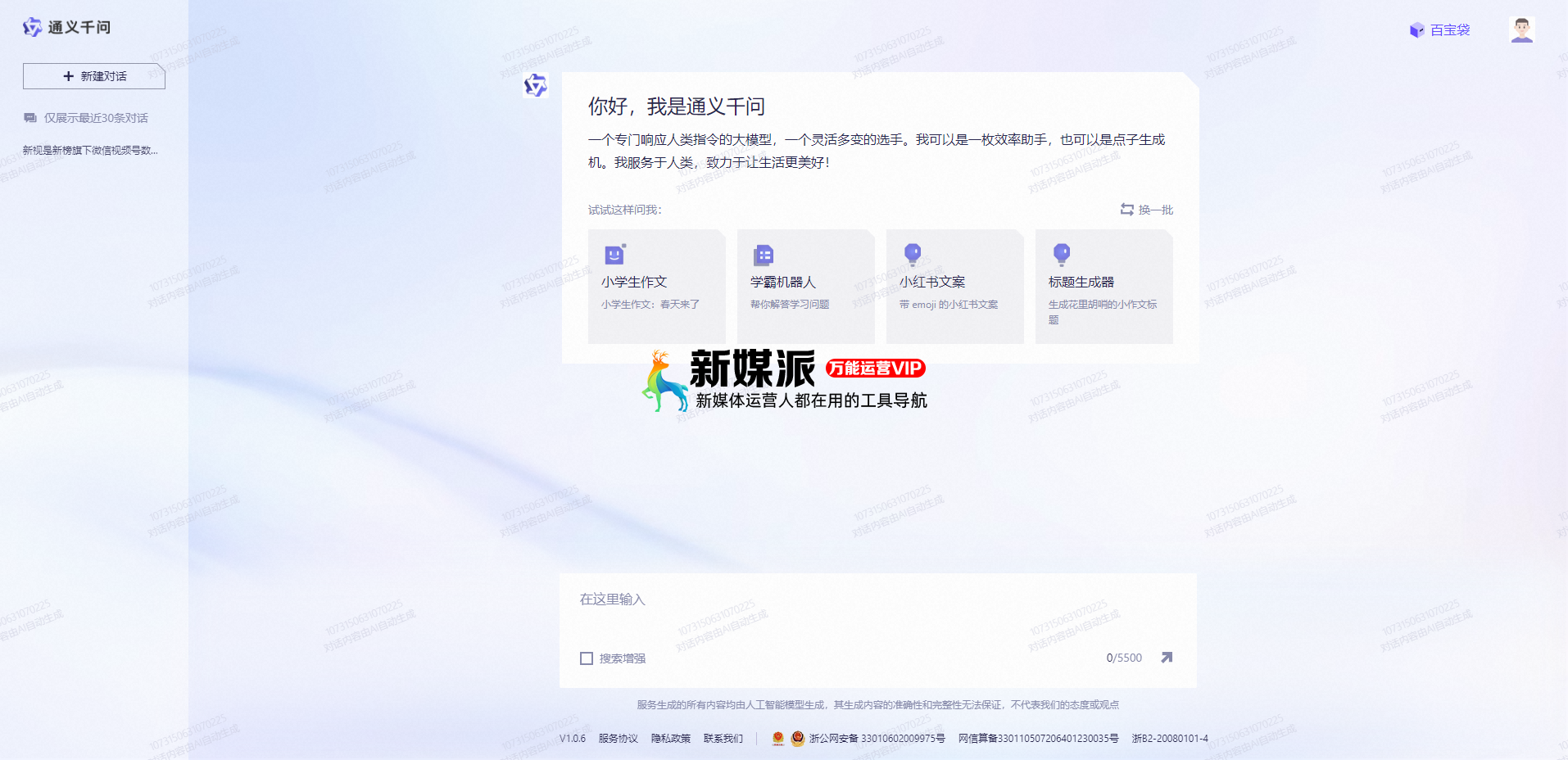Click the 小学生作文 smiley card icon
Screen dimensions: 1568x760
(615, 255)
